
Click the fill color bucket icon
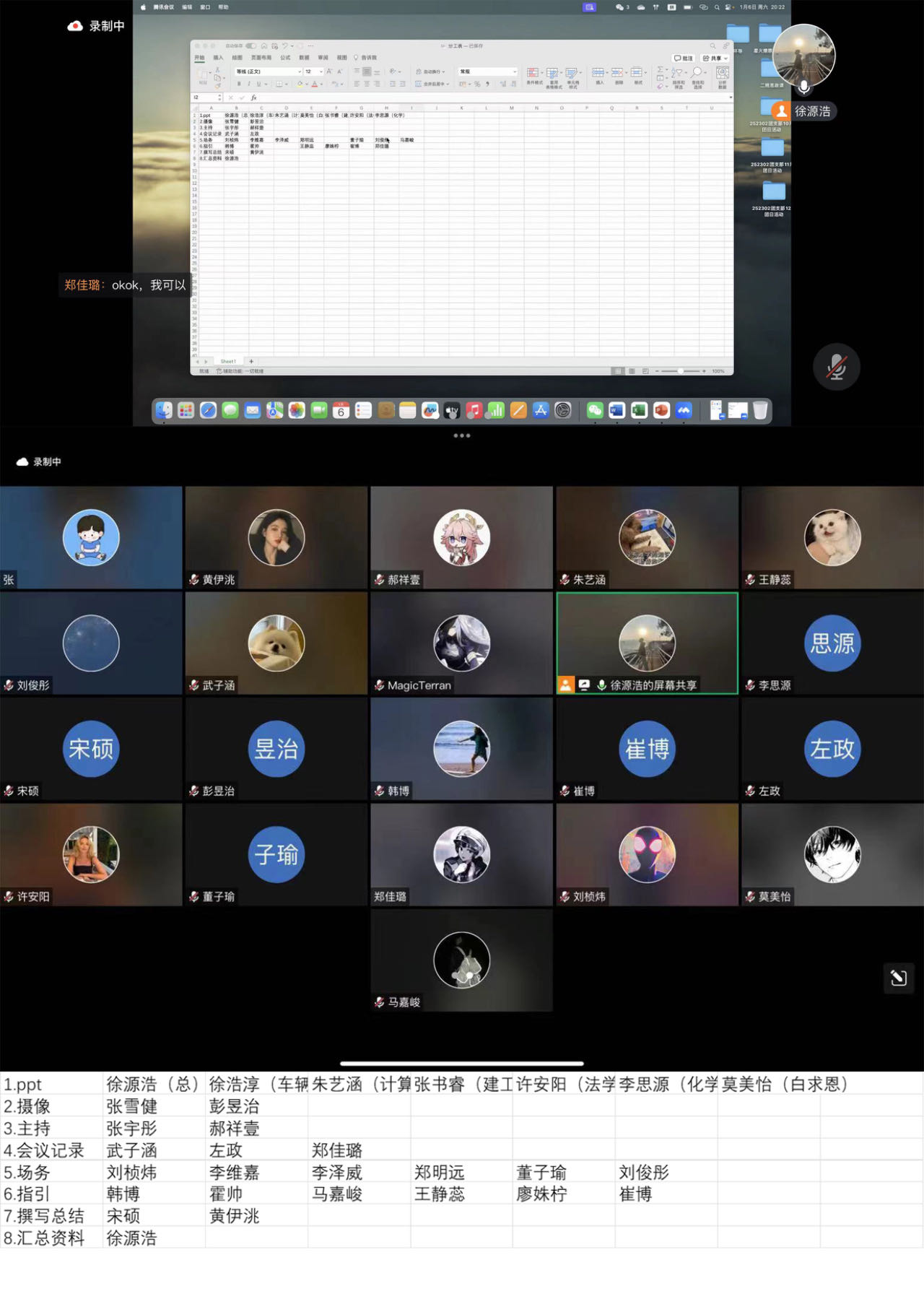300,84
